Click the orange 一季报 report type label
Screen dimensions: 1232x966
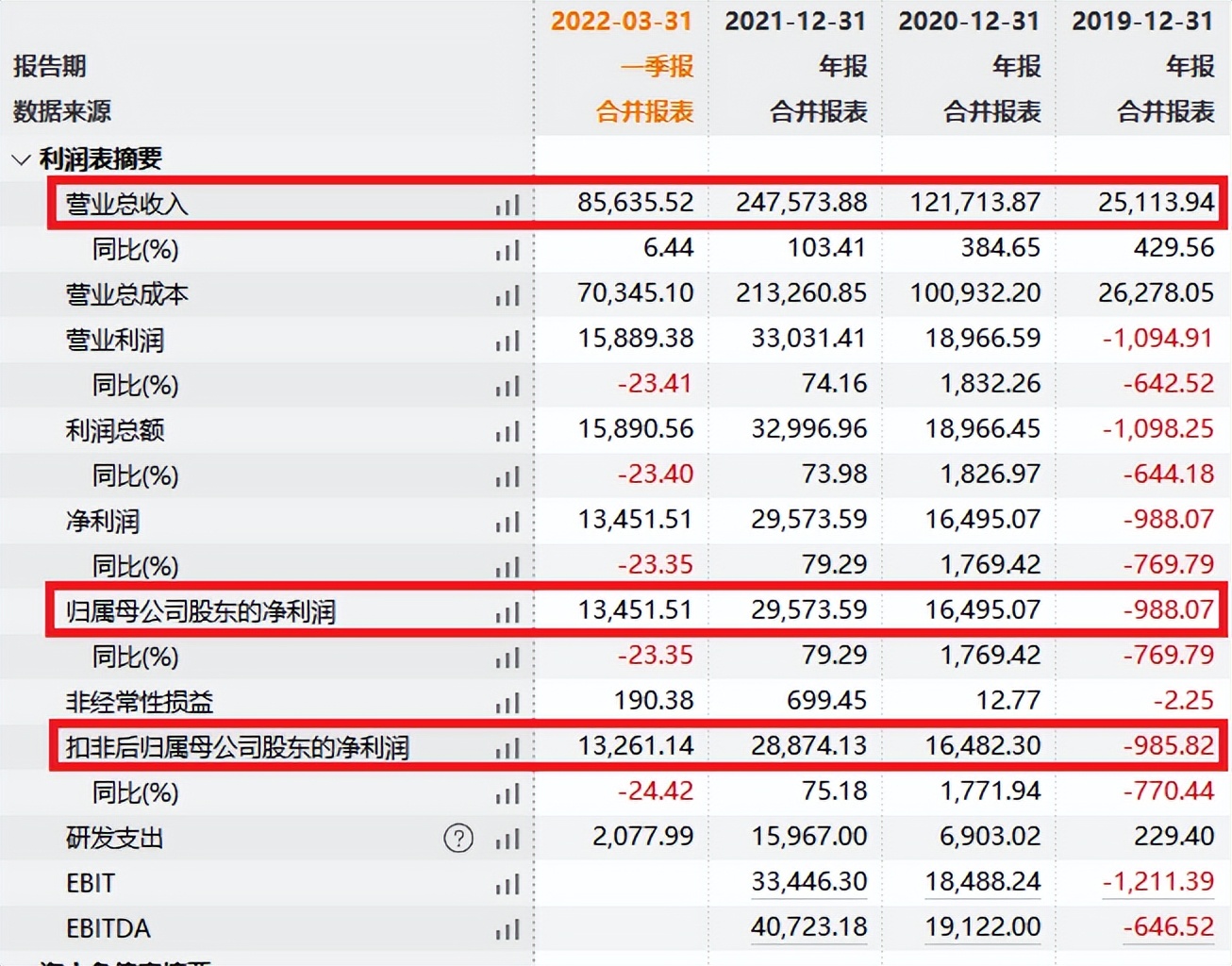pos(657,66)
